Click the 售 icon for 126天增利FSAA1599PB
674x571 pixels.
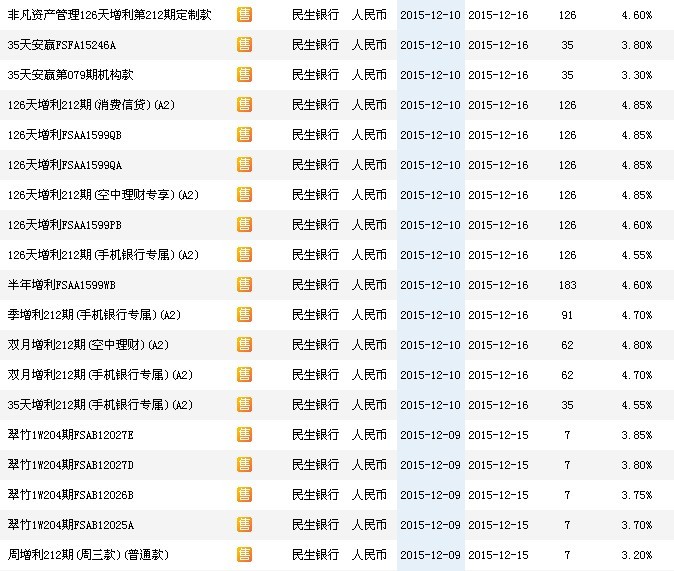pyautogui.click(x=244, y=225)
